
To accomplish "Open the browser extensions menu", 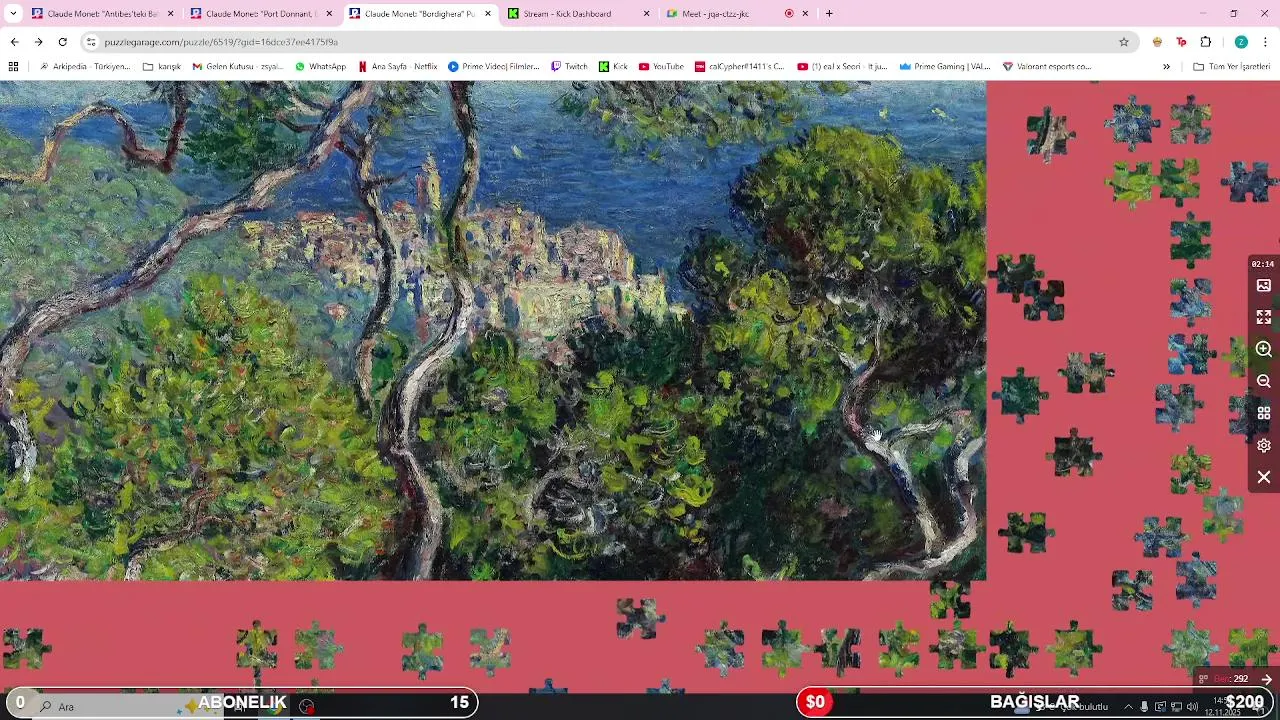I will click(1206, 42).
